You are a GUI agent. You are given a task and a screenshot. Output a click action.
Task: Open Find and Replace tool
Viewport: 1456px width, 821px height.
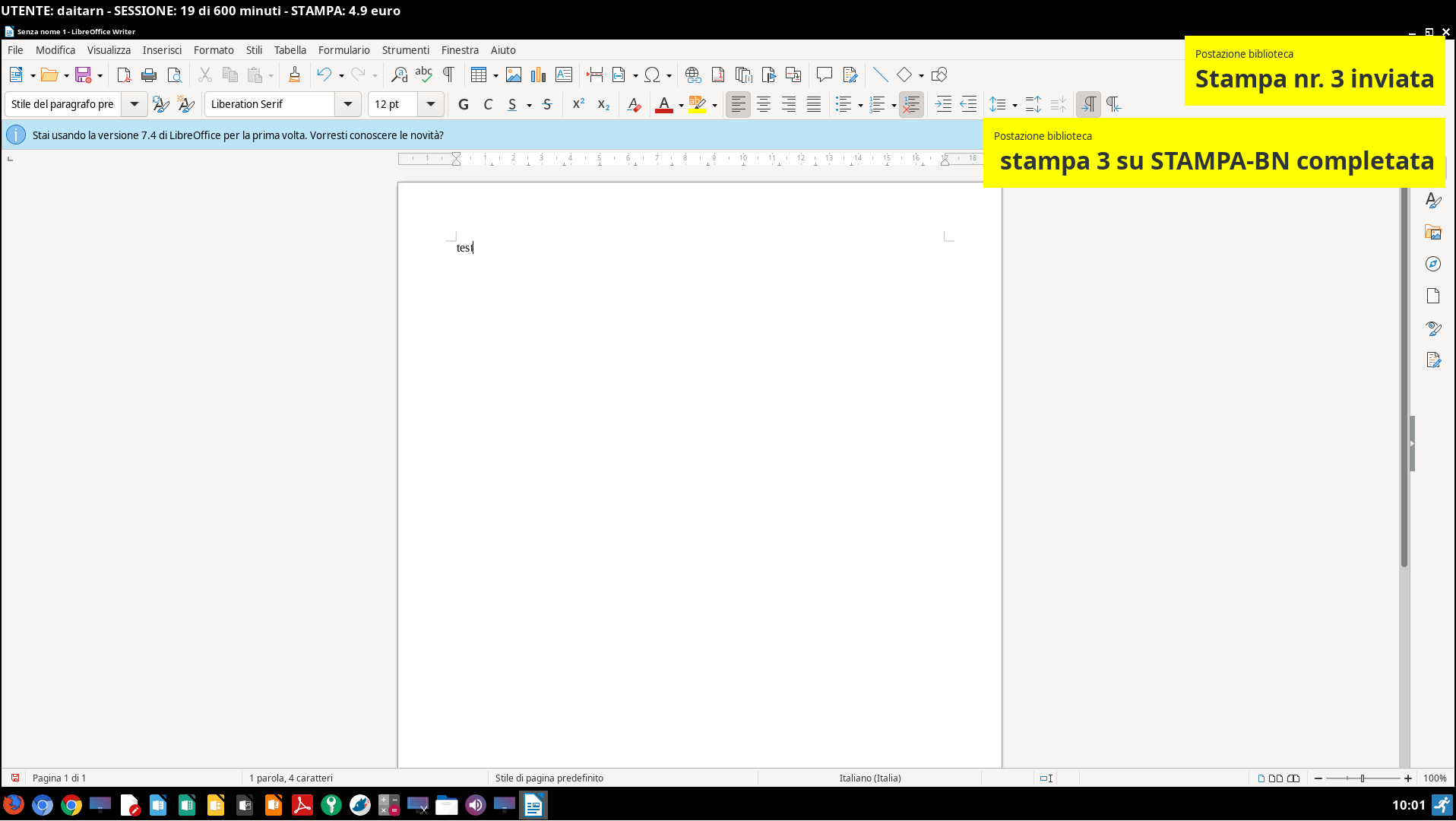399,74
